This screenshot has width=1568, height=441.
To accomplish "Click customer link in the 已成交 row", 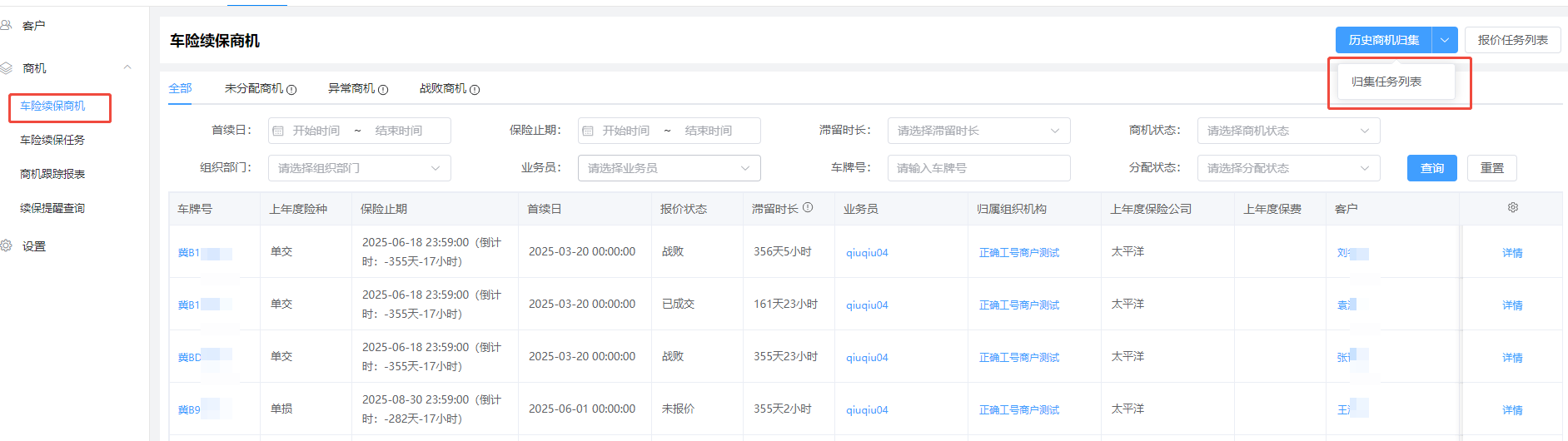I will pyautogui.click(x=1346, y=305).
